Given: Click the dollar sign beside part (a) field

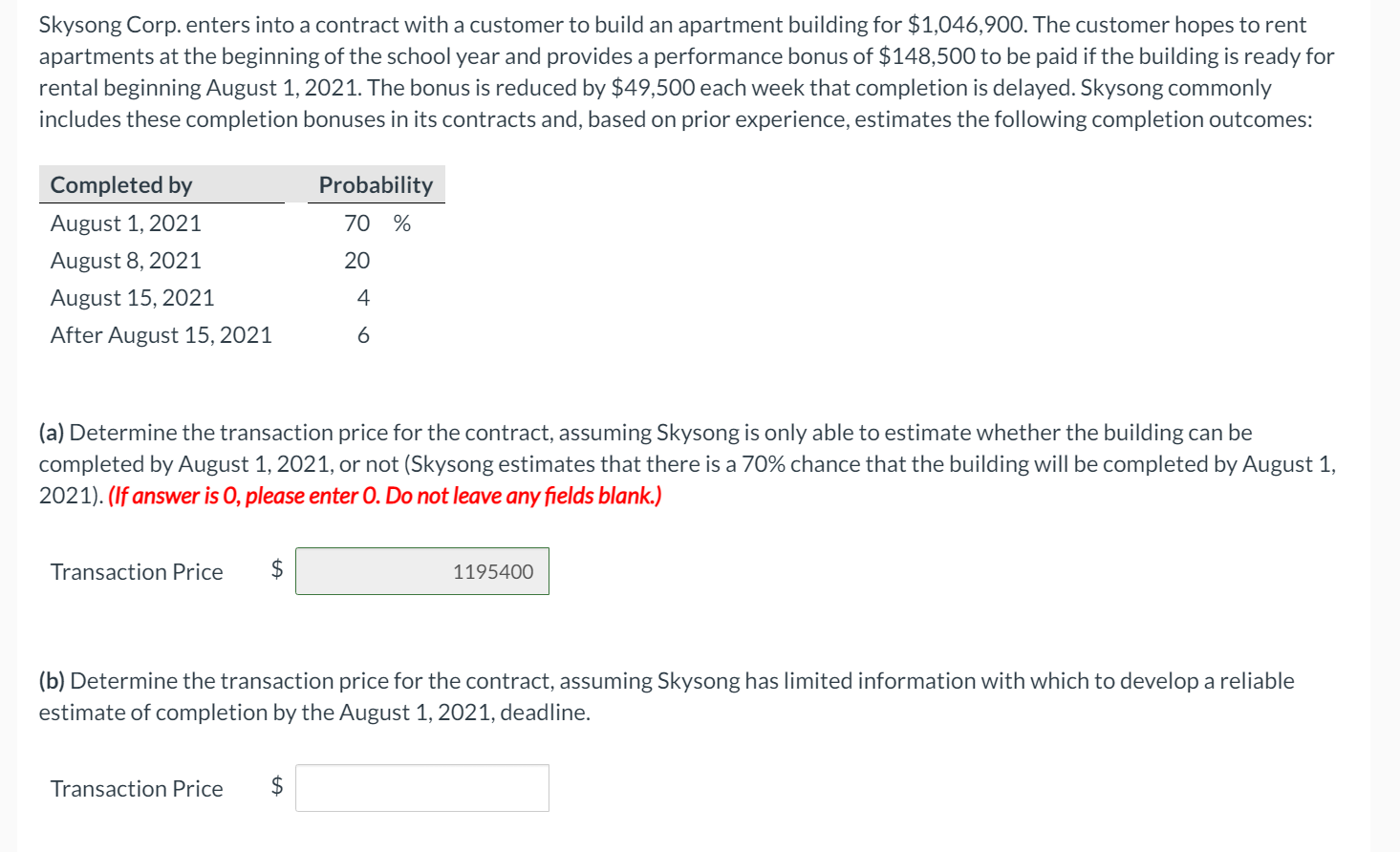Looking at the screenshot, I should pos(277,569).
